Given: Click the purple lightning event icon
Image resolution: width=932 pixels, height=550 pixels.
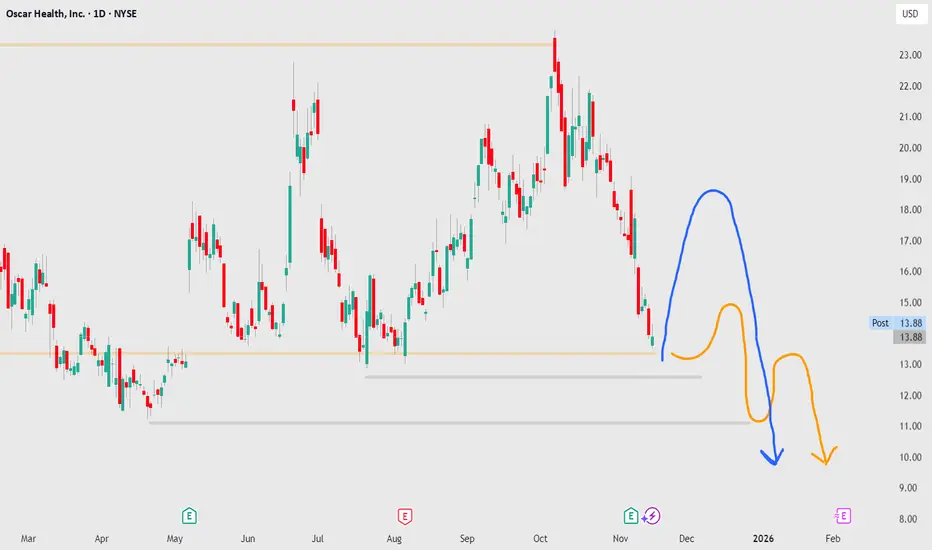Looking at the screenshot, I should click(x=651, y=516).
